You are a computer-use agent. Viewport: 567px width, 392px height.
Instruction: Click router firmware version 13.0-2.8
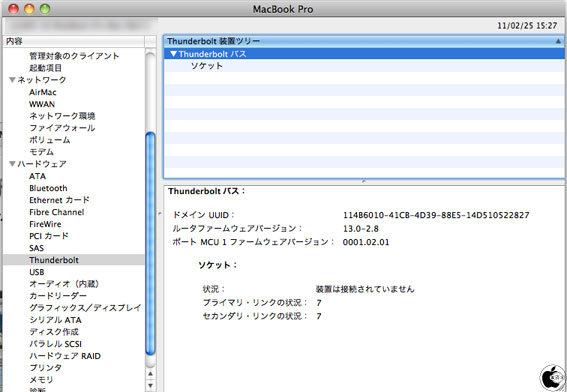361,229
